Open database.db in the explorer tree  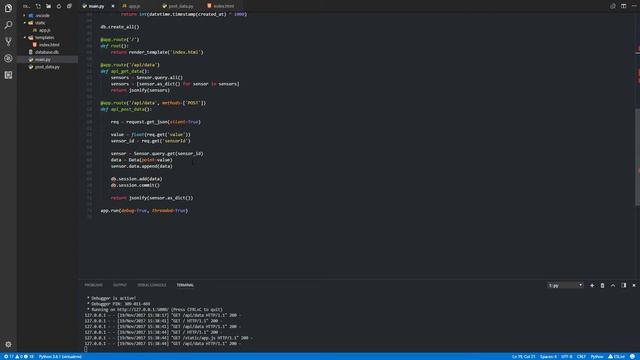47,52
